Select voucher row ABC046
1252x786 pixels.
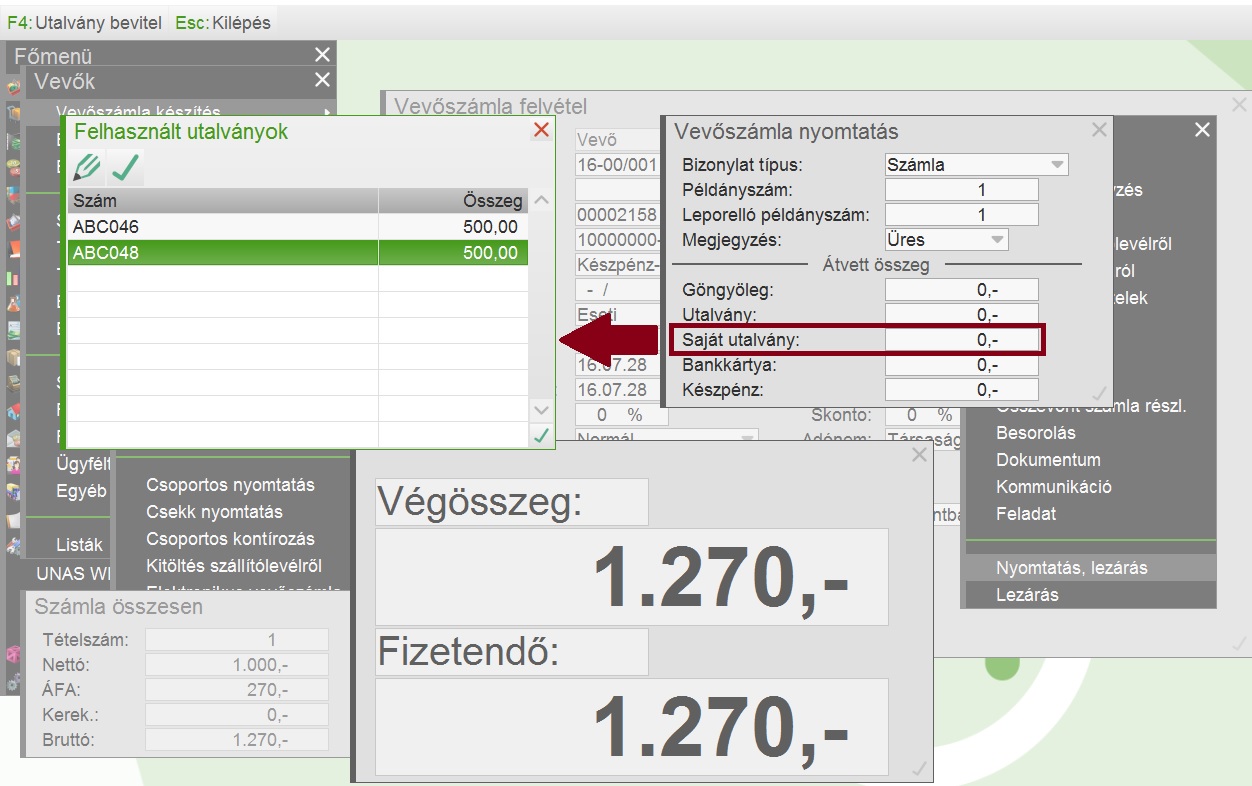(x=297, y=227)
